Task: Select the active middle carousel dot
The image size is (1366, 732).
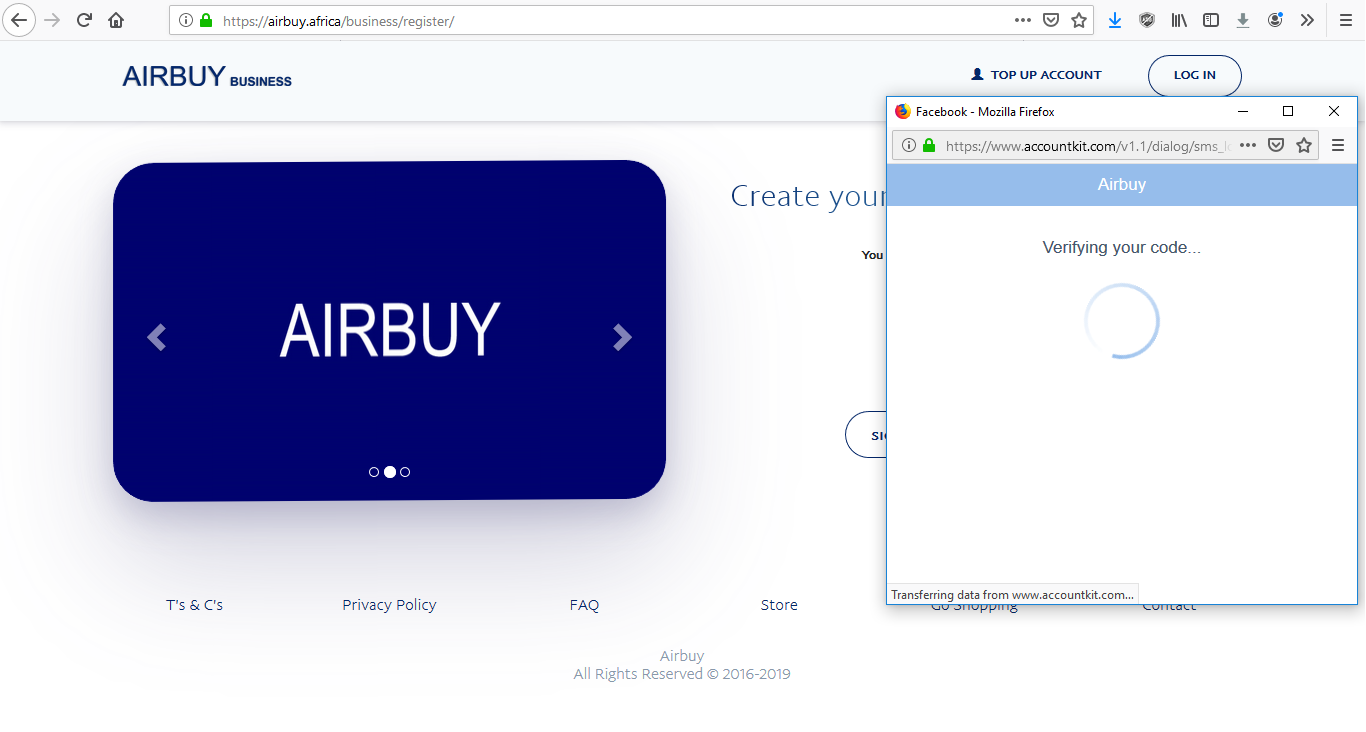Action: tap(390, 472)
